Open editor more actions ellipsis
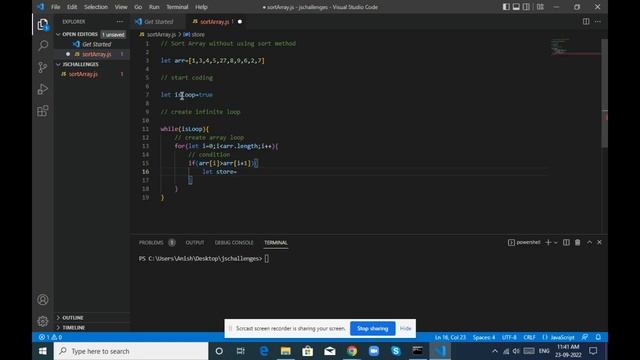This screenshot has height=360, width=640. 597,22
